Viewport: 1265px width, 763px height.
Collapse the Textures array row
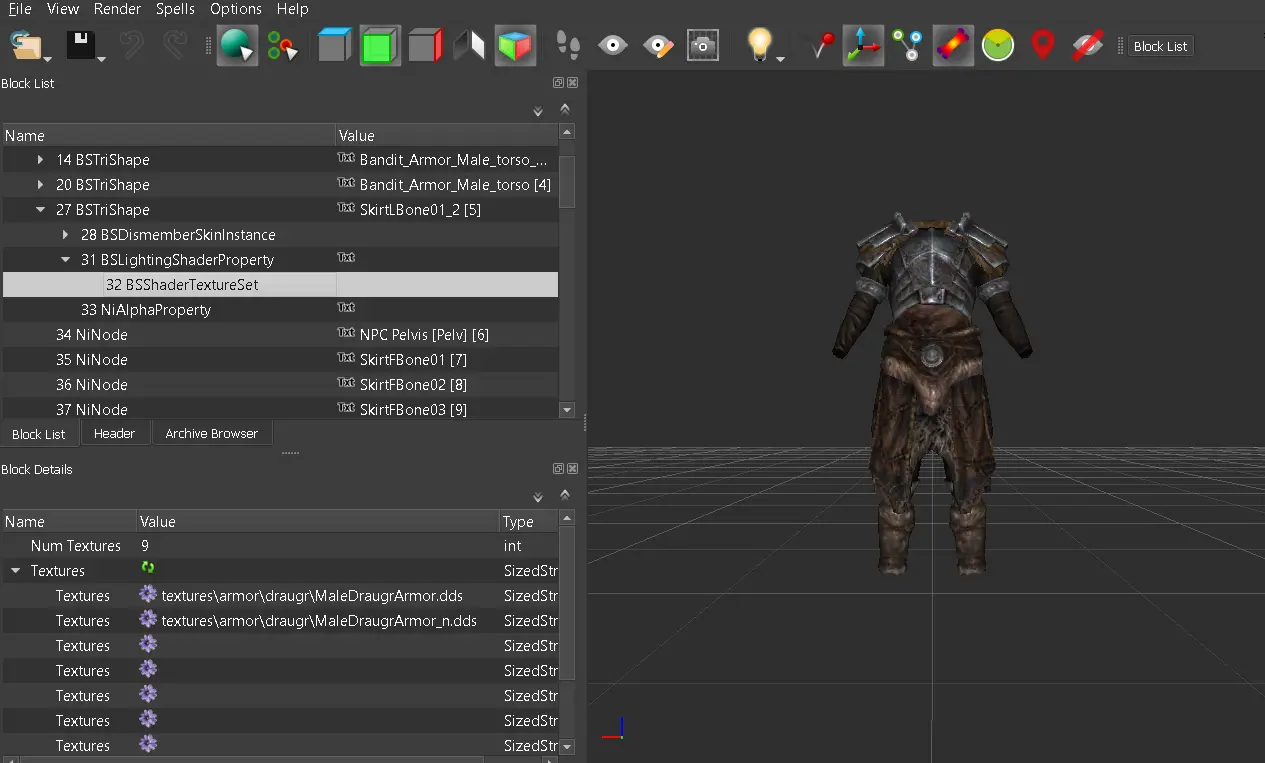click(15, 571)
